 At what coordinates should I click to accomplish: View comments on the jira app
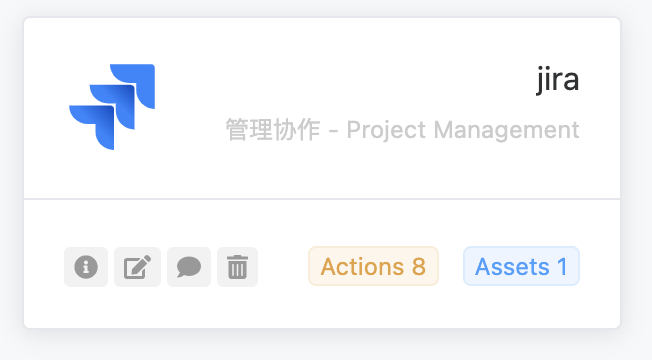pyautogui.click(x=189, y=267)
